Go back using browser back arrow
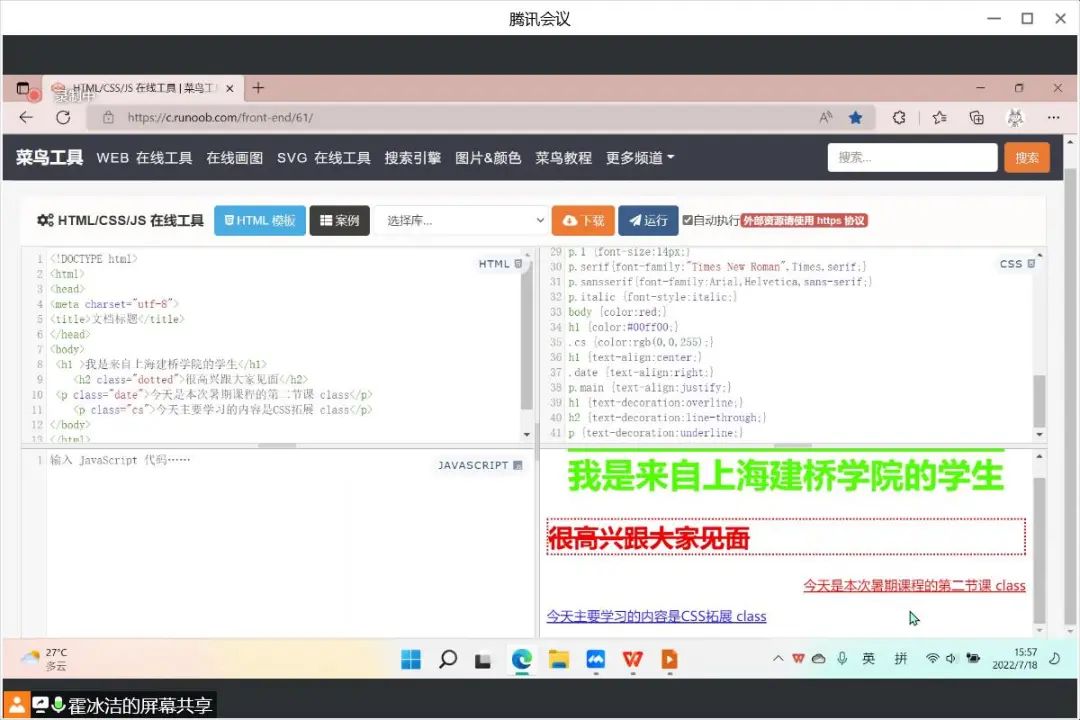The image size is (1080, 720). click(x=26, y=117)
